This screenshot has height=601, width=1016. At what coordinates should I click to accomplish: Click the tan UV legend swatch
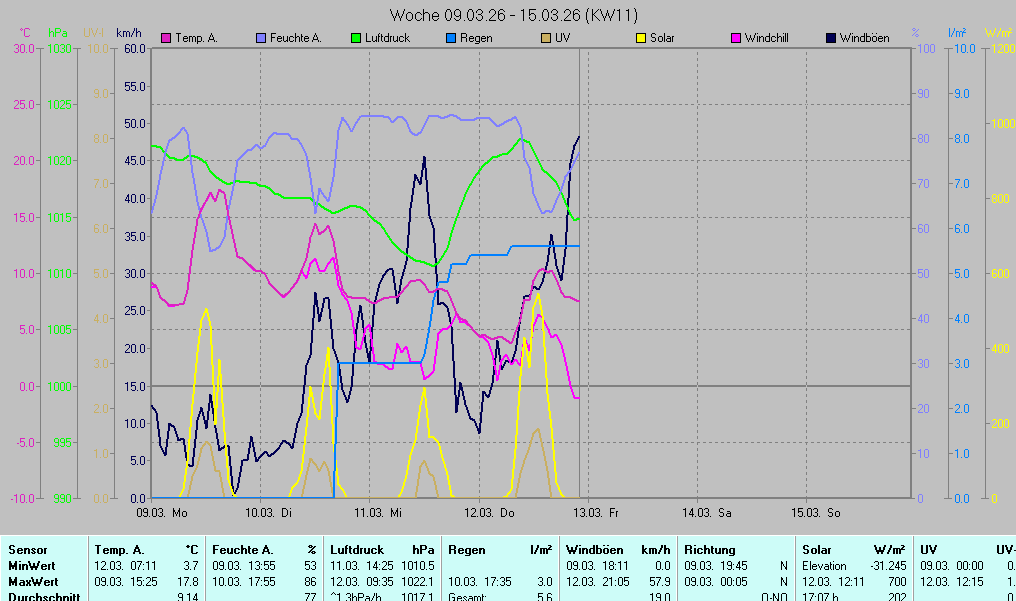pyautogui.click(x=546, y=38)
